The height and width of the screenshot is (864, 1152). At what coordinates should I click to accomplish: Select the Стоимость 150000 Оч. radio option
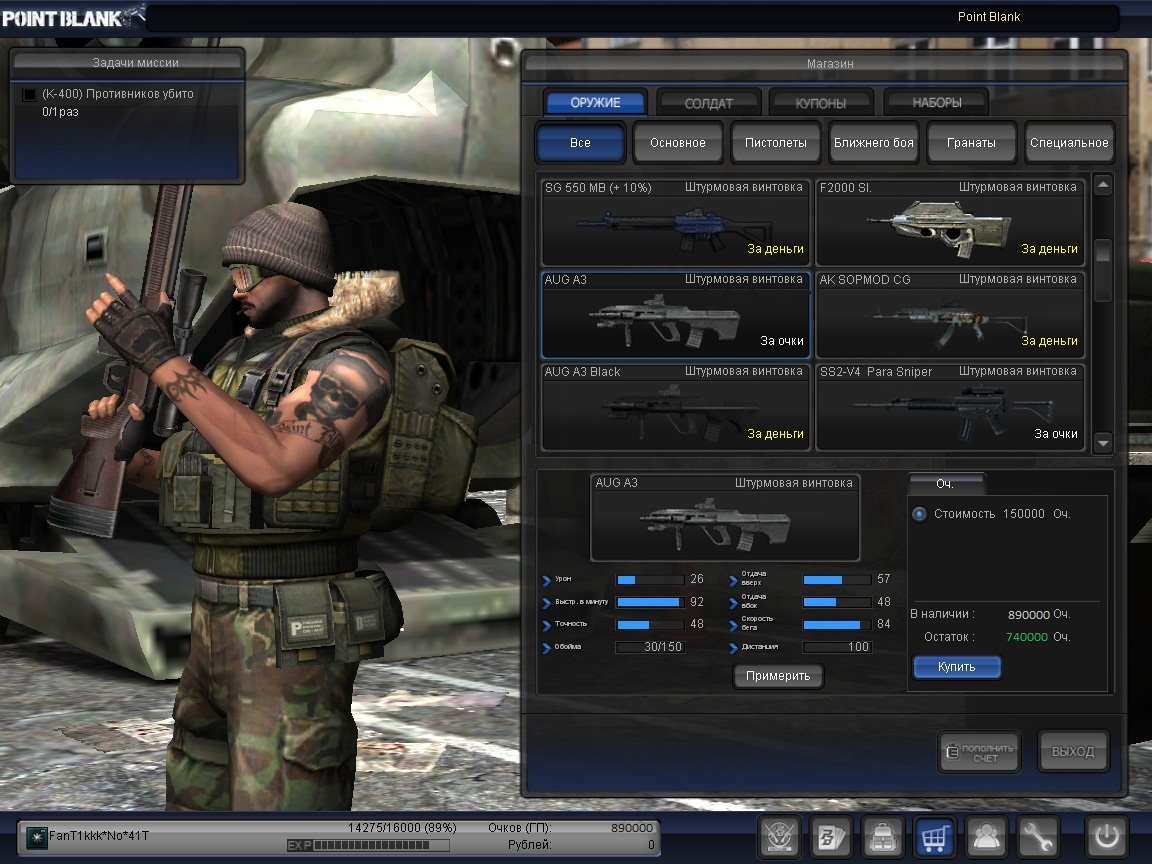pyautogui.click(x=919, y=514)
